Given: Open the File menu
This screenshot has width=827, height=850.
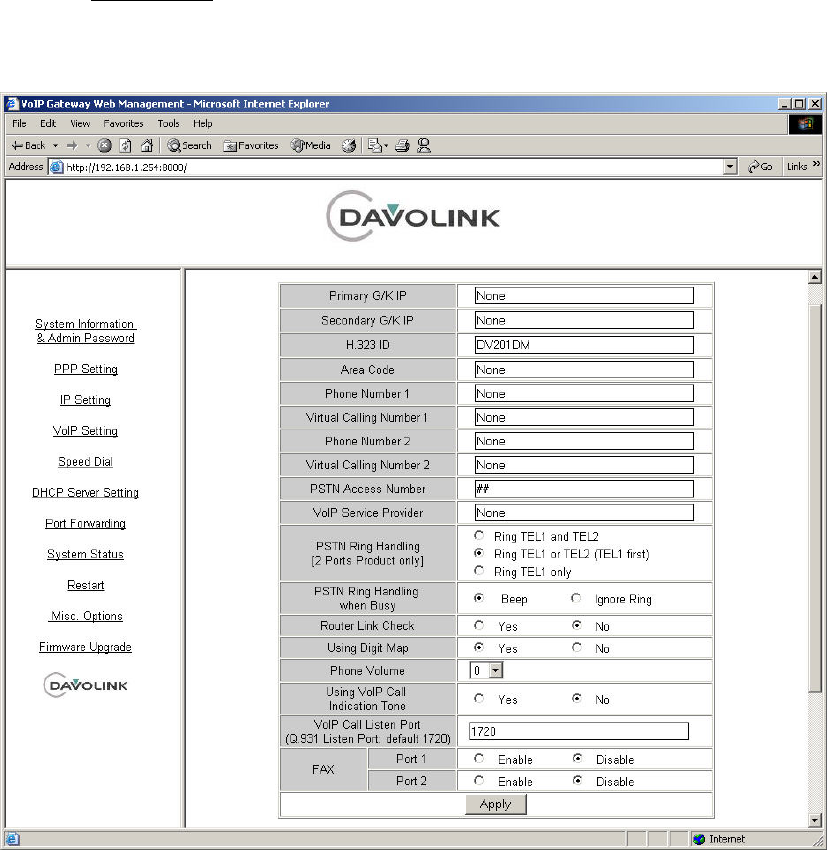Looking at the screenshot, I should point(19,124).
